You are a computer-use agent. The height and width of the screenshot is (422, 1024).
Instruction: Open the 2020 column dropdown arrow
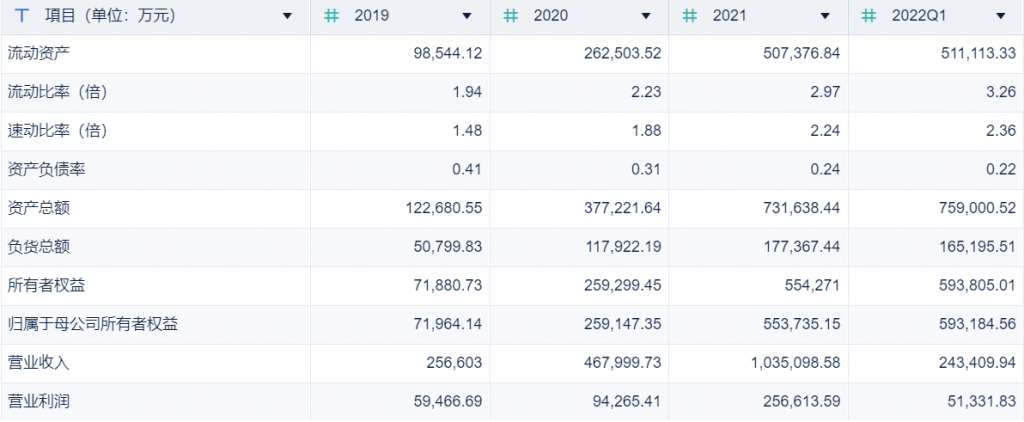tap(646, 16)
